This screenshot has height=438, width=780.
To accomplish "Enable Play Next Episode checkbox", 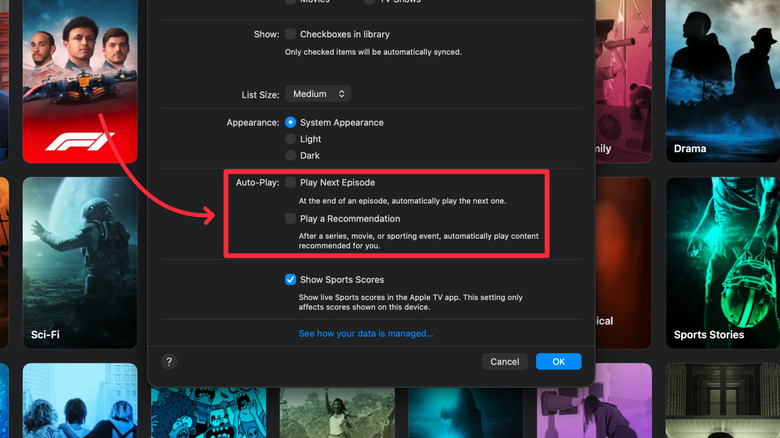I will (291, 182).
